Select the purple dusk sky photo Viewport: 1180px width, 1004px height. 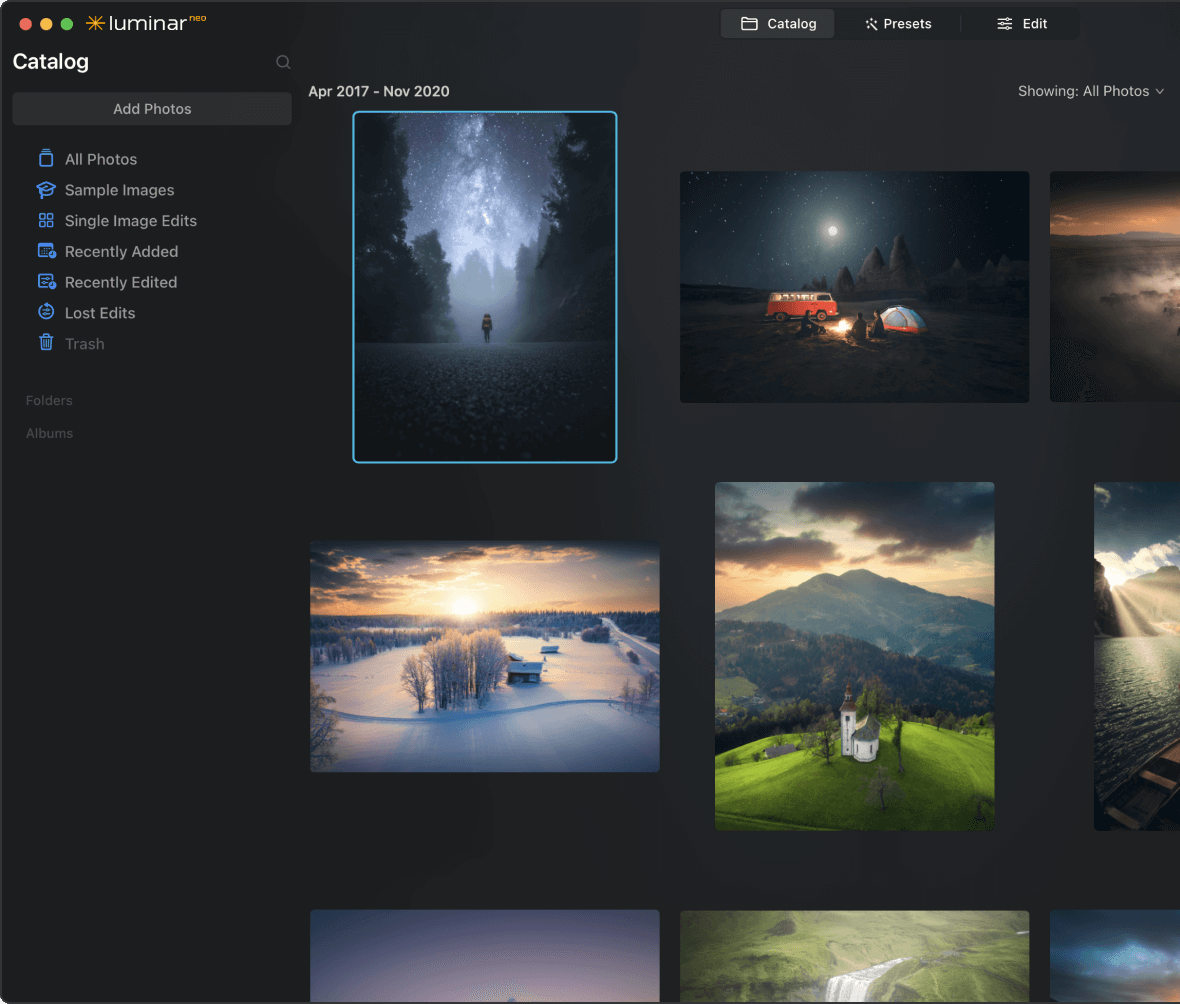[485, 956]
